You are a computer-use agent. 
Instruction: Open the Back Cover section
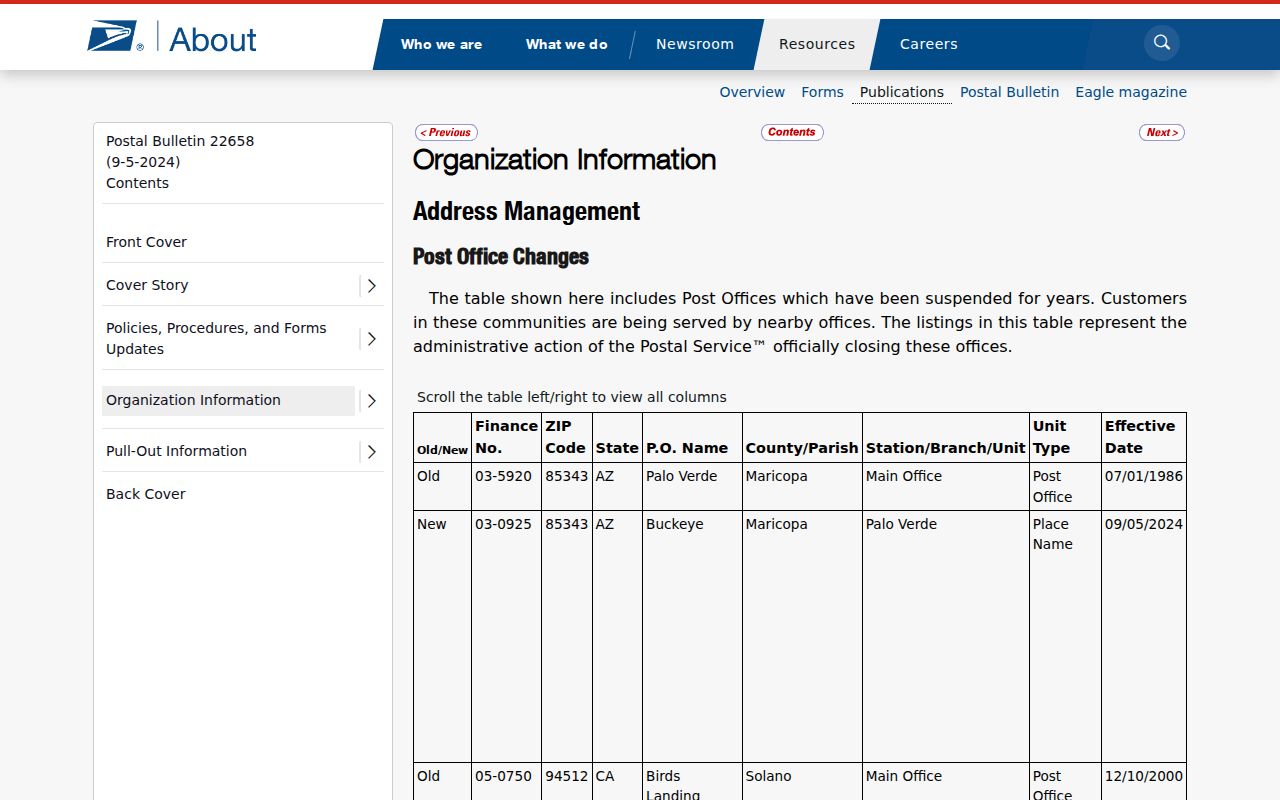[146, 494]
